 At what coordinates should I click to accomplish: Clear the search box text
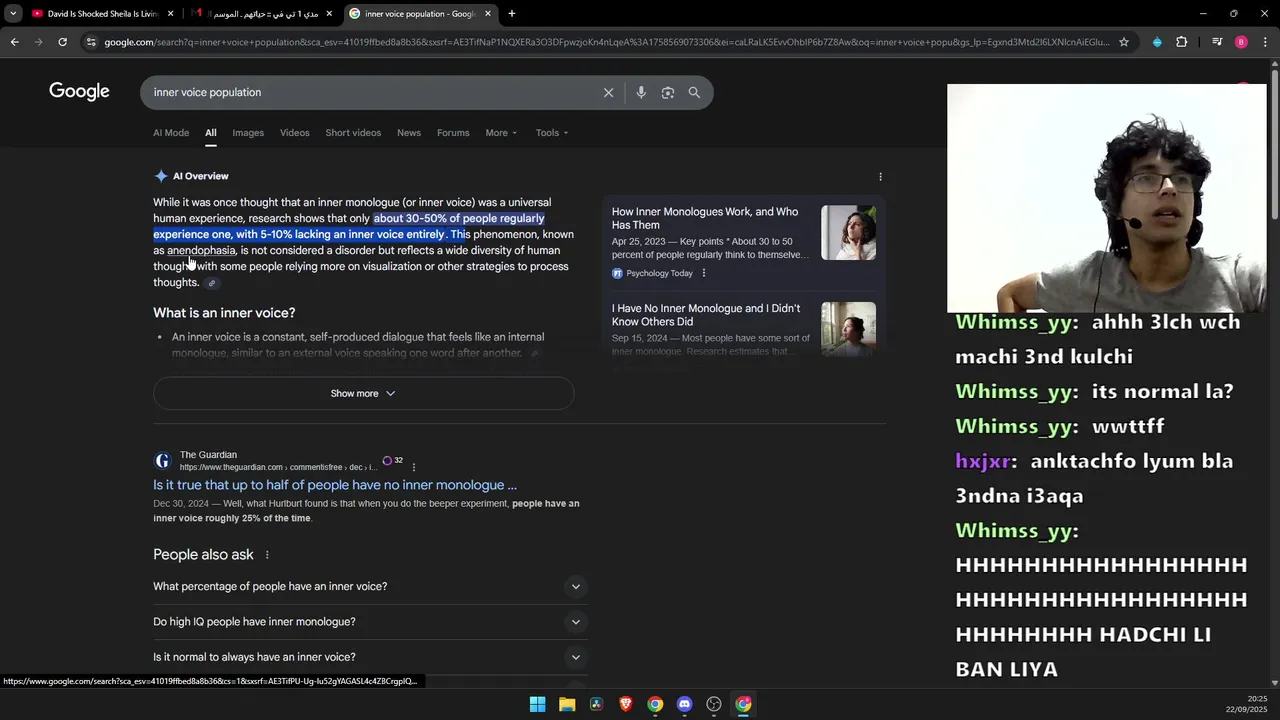(608, 92)
